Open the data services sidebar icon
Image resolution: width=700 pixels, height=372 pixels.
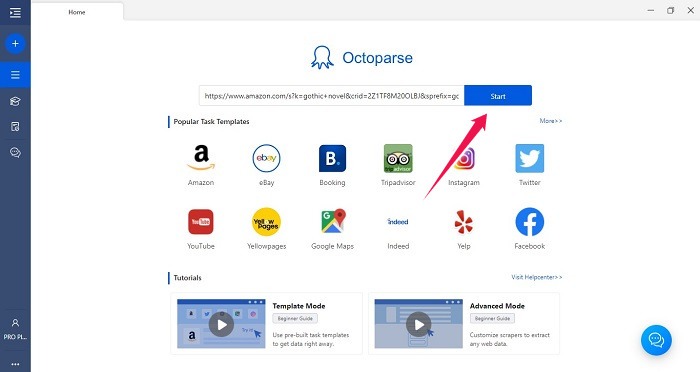(x=15, y=127)
